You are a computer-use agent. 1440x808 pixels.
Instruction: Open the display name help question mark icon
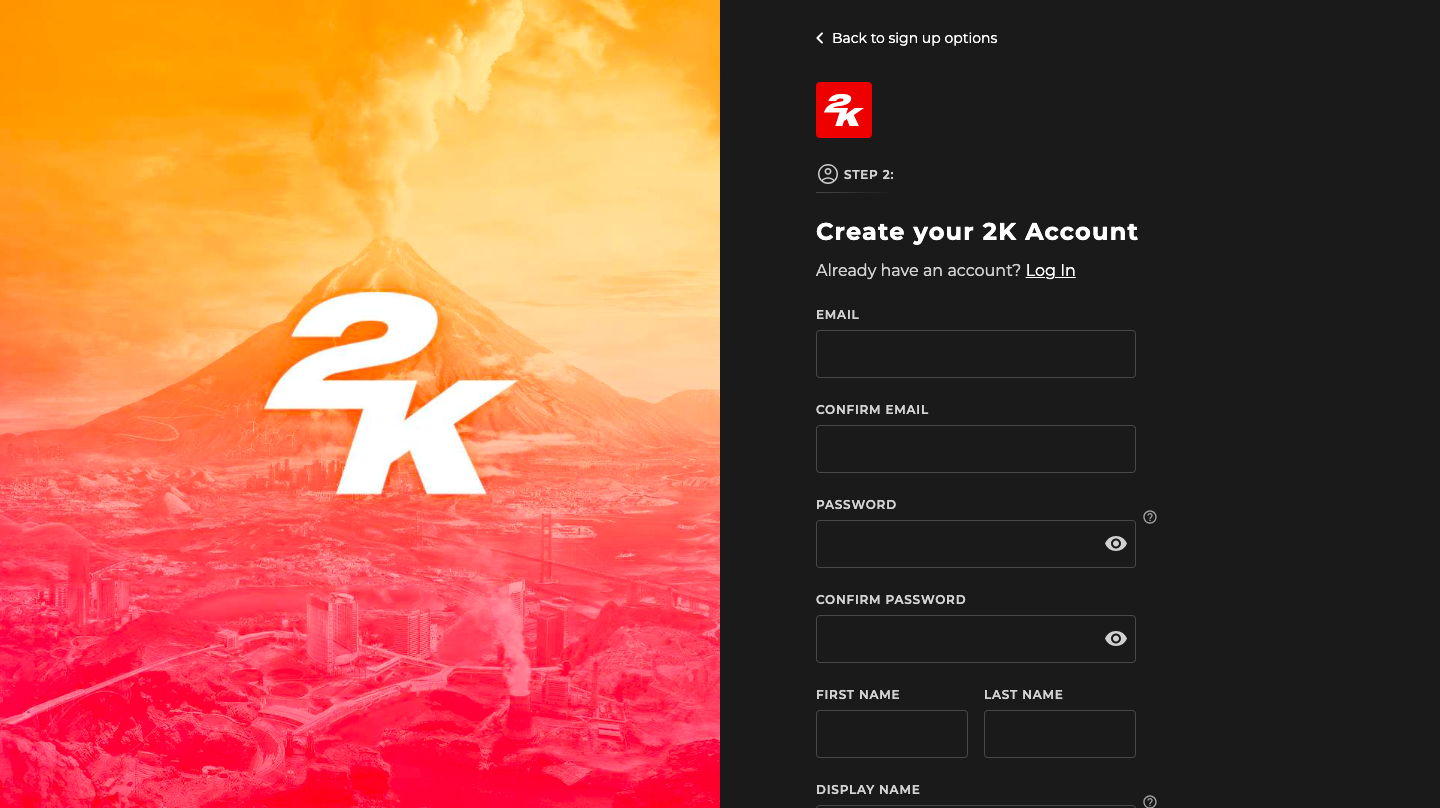tap(1150, 801)
